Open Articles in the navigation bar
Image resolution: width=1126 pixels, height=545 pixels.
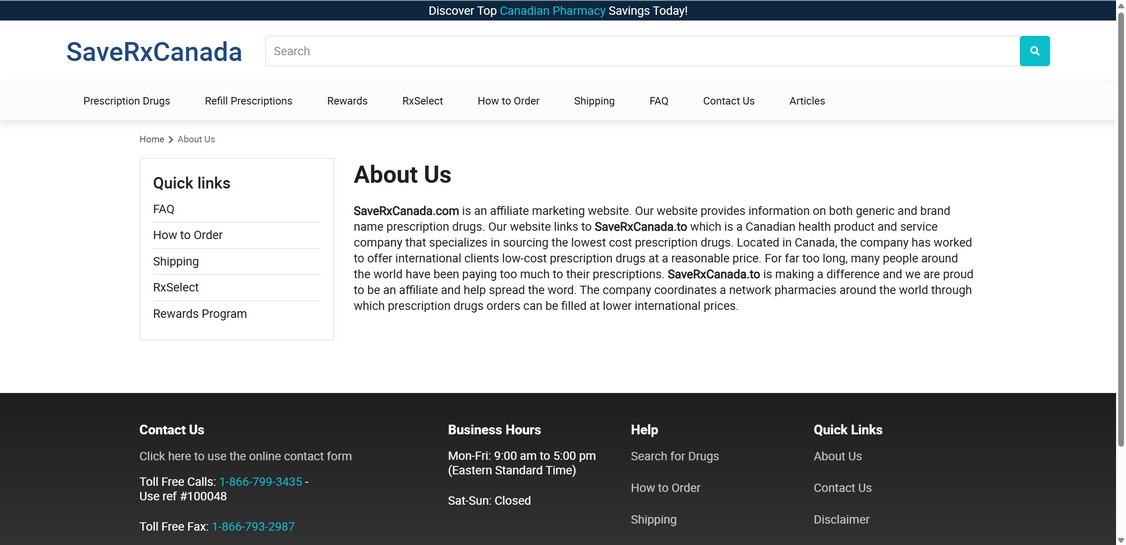tap(806, 101)
